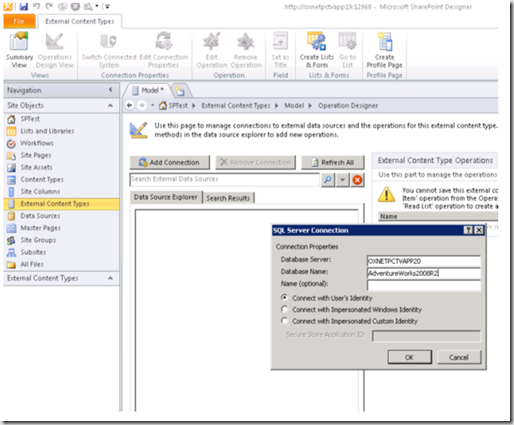Click External Content Types breadcrumb link
The width and height of the screenshot is (514, 425).
(236, 106)
